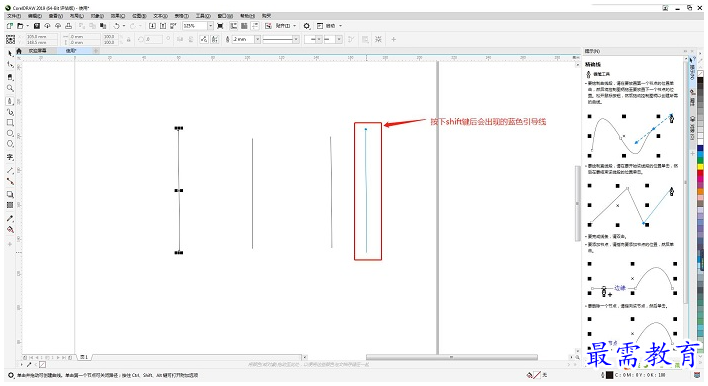The image size is (708, 386).
Task: Select the active Pen curve tool
Action: [10, 101]
